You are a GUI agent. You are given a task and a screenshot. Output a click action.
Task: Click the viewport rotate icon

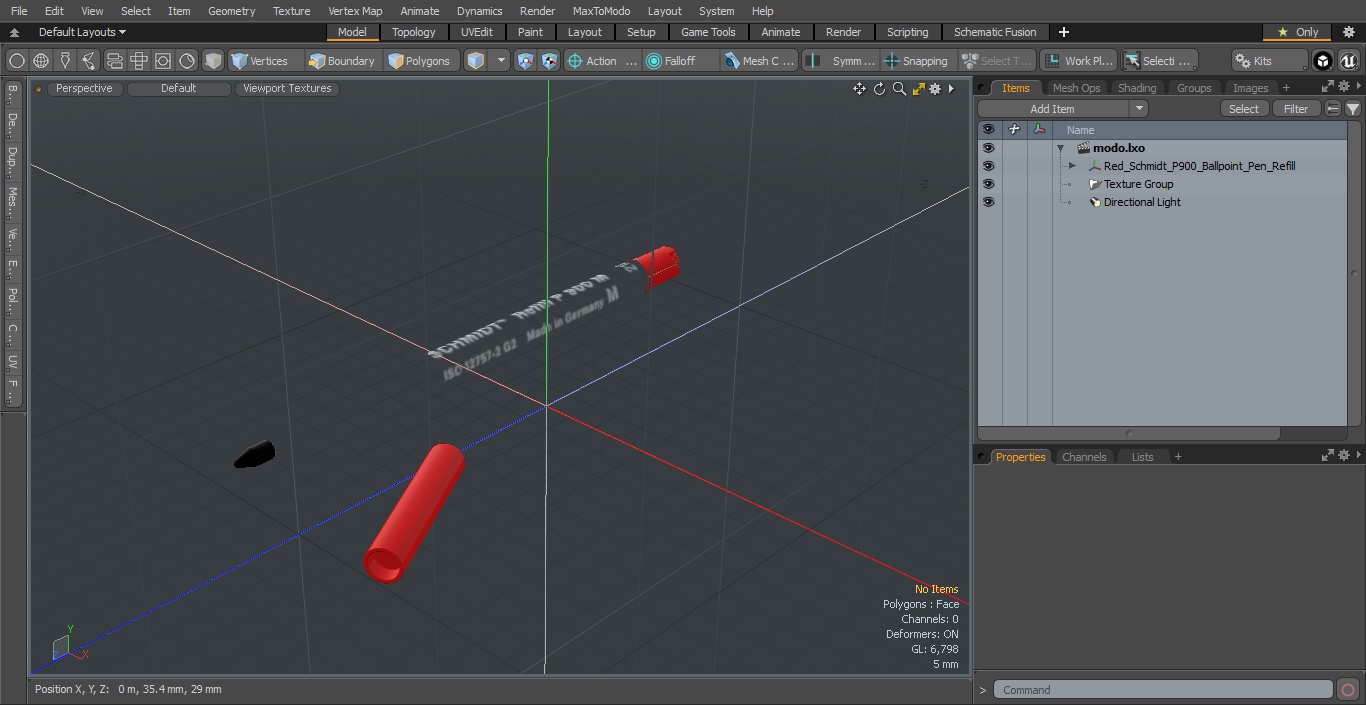879,89
